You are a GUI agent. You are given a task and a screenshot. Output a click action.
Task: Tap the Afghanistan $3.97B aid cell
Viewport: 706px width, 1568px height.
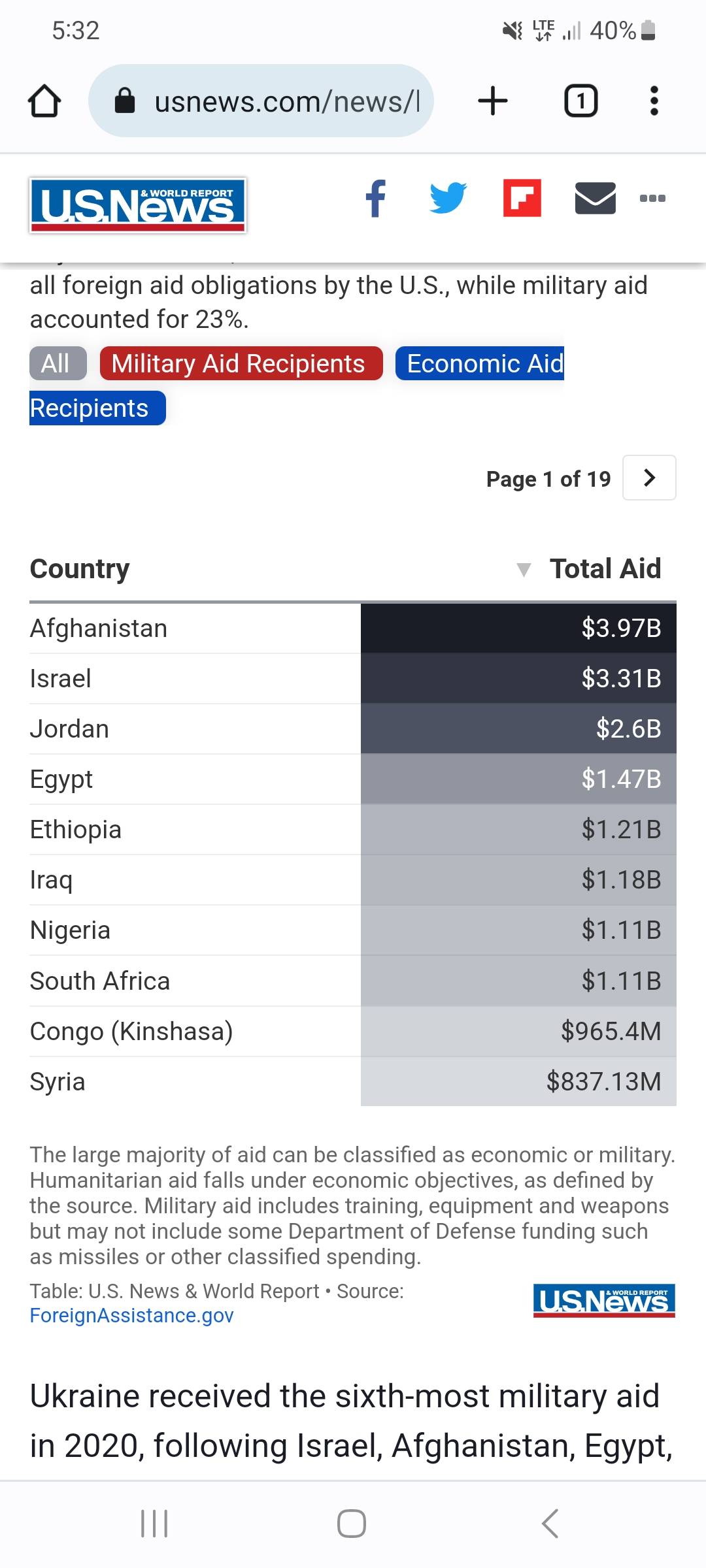click(518, 628)
